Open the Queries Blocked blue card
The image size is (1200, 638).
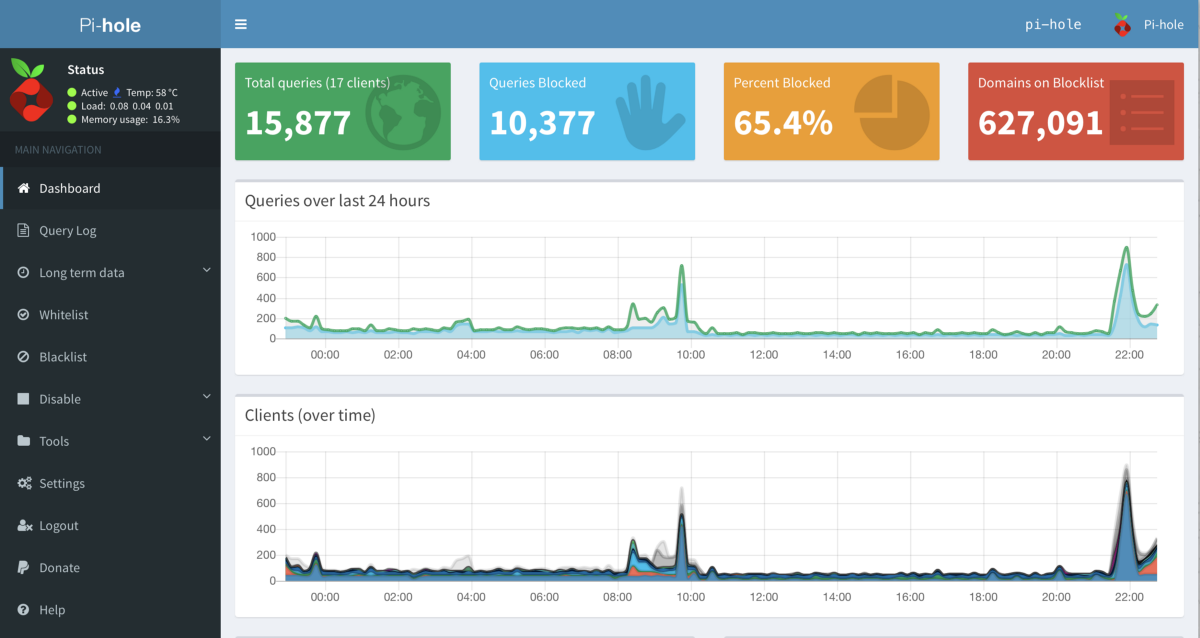tap(587, 111)
